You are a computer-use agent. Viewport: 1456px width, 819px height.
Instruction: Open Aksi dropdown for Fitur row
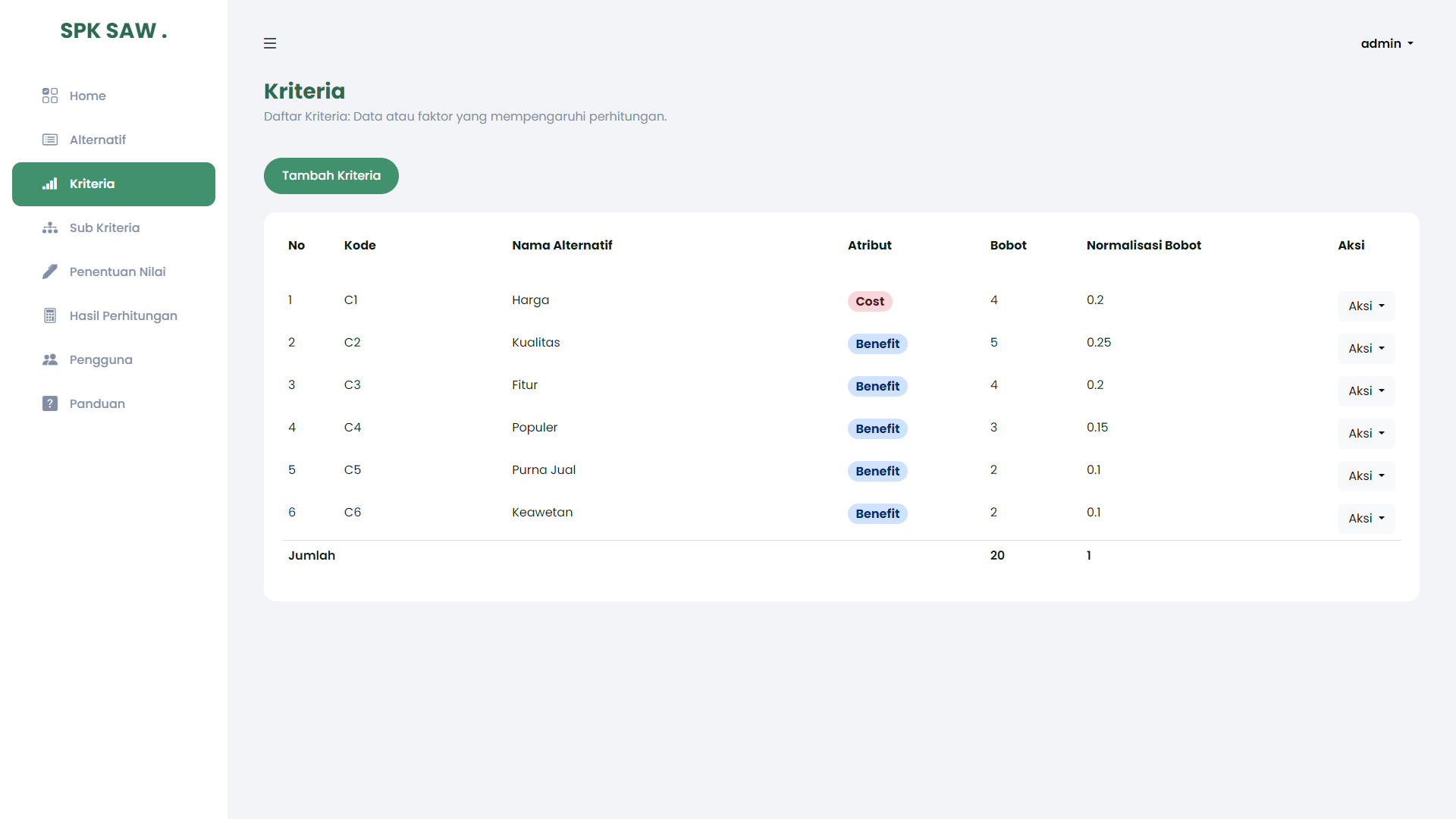click(x=1366, y=391)
